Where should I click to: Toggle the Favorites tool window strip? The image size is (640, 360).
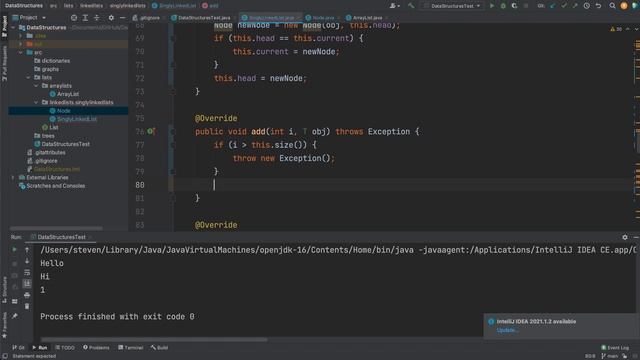4,325
